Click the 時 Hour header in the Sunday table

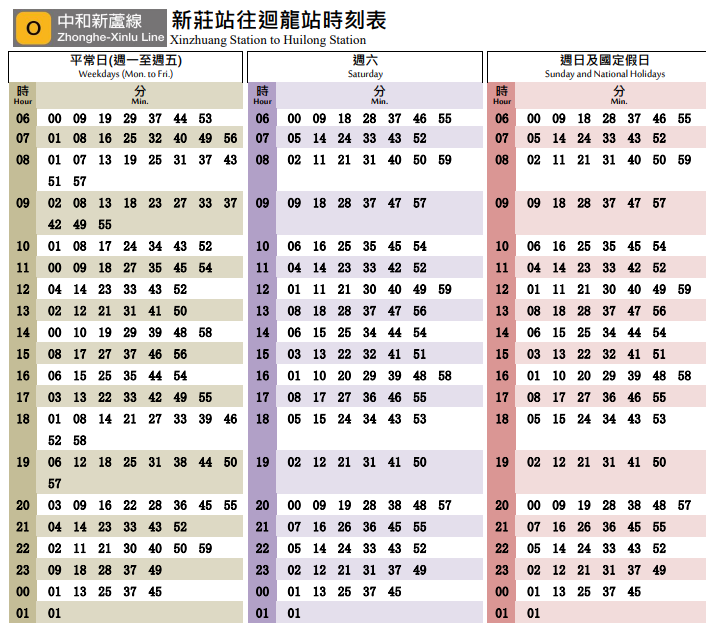coord(502,95)
